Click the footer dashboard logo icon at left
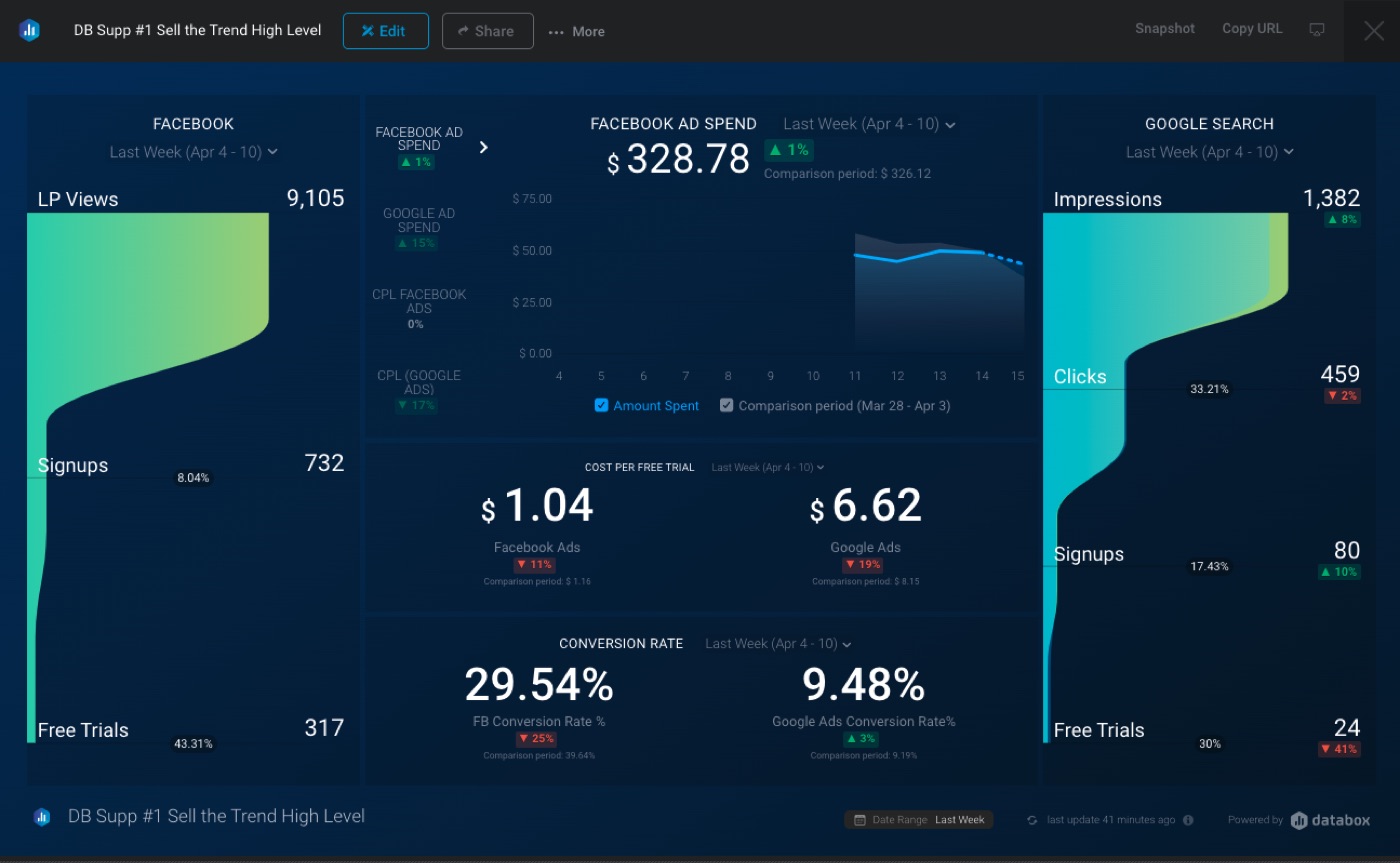The image size is (1400, 863). [42, 817]
